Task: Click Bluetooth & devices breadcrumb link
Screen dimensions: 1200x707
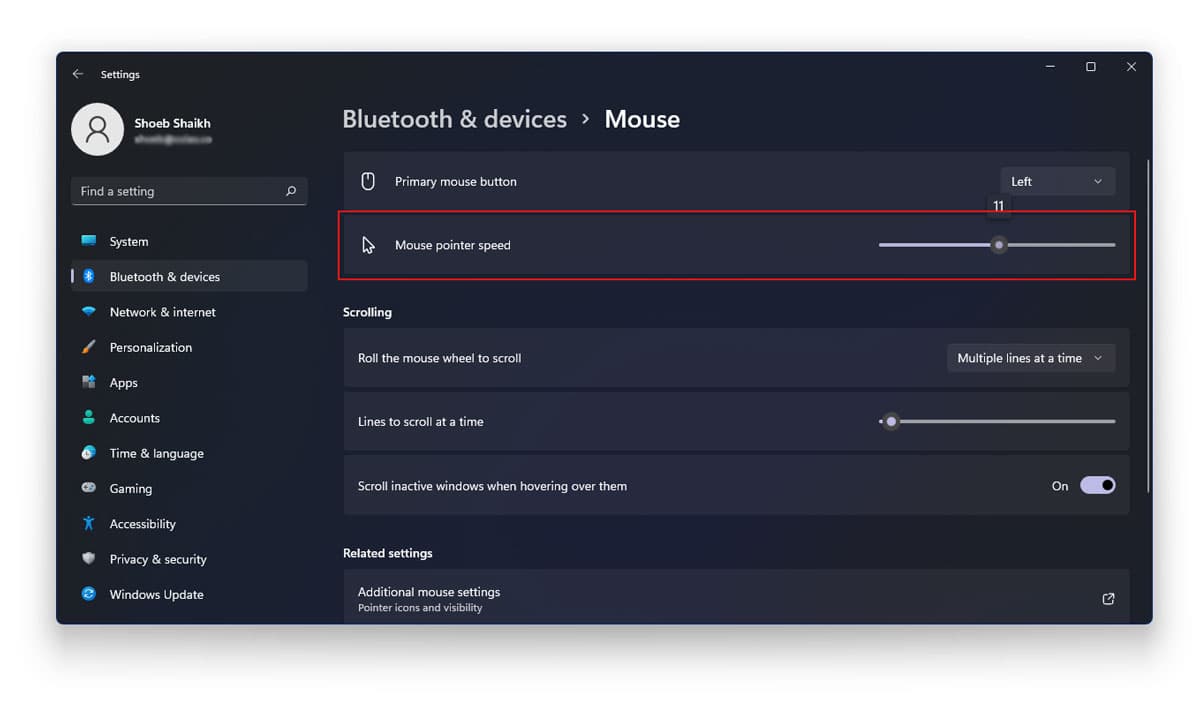Action: 454,119
